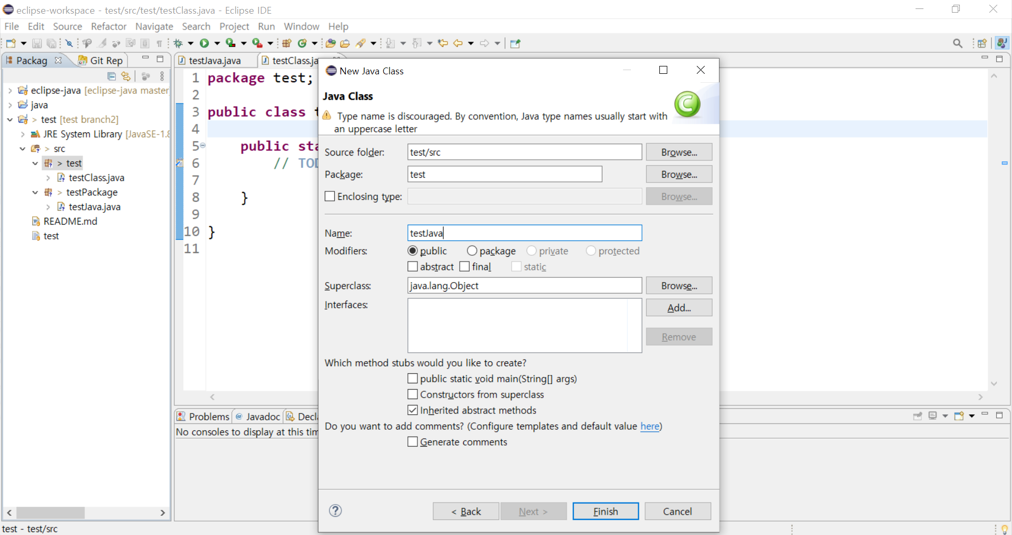Screen dimensions: 1012x535
Task: Click the Search flashlight toolbar icon
Action: coord(361,43)
